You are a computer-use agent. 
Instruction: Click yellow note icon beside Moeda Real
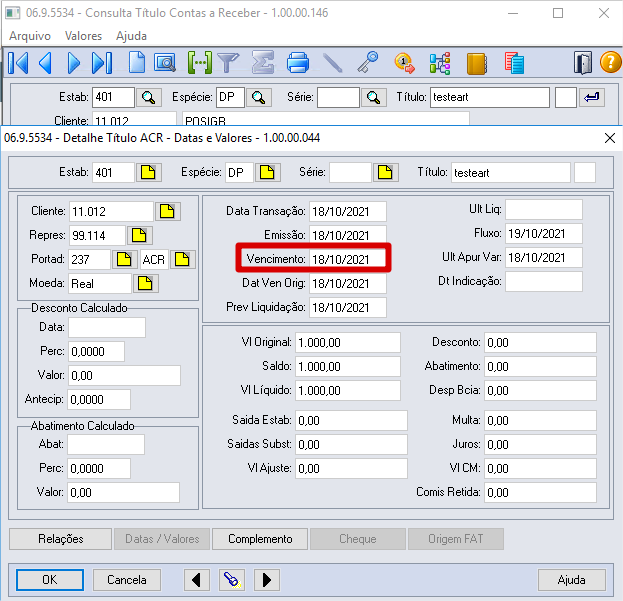145,284
